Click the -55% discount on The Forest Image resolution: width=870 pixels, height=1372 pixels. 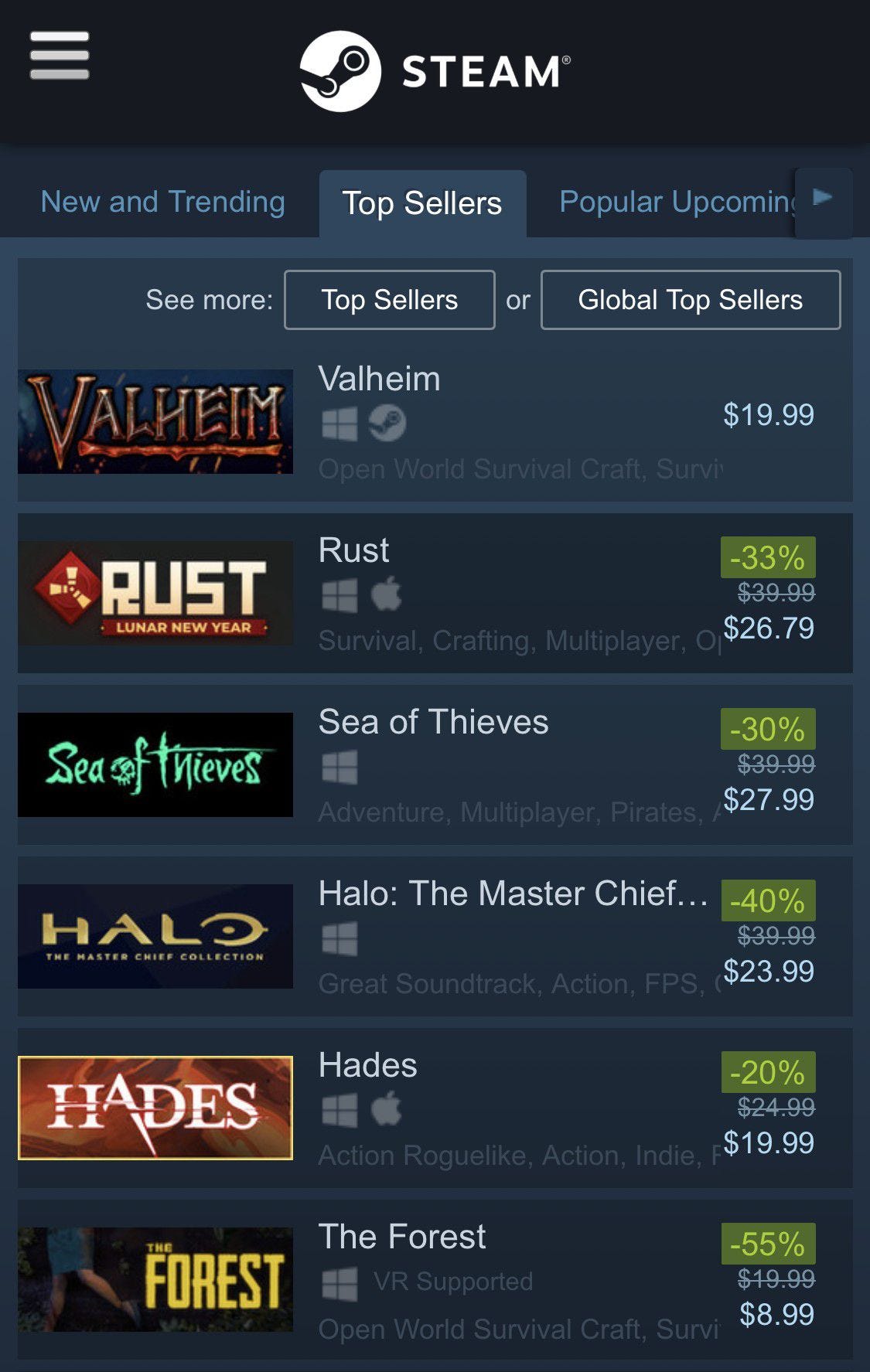[768, 1244]
